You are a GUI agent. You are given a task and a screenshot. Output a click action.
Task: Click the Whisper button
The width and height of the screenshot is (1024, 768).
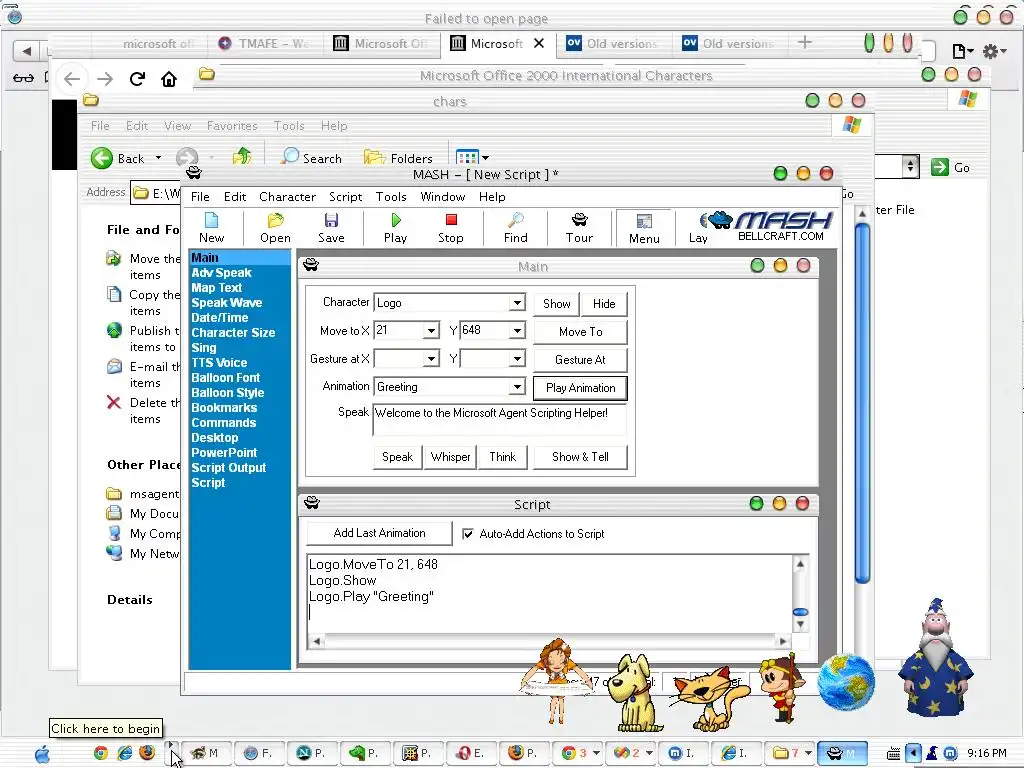451,457
